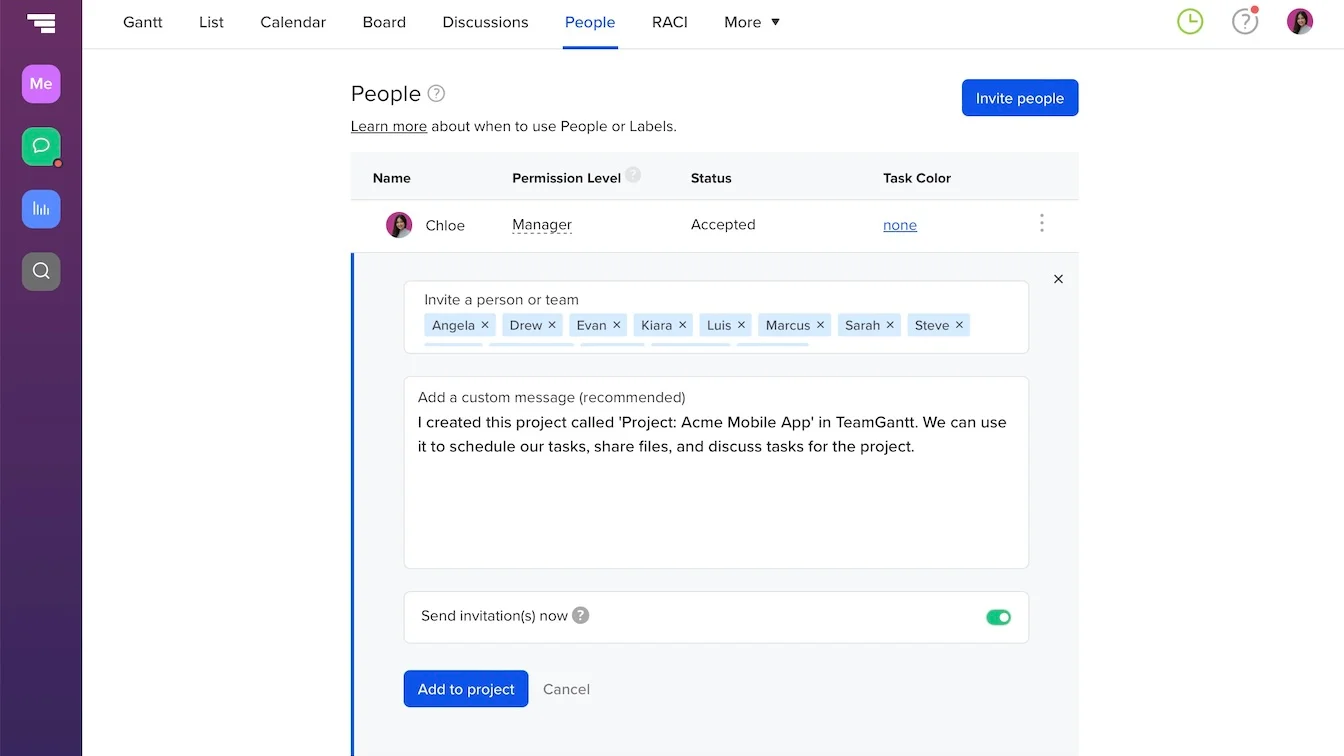The height and width of the screenshot is (756, 1344).
Task: Open the time tracking clock icon
Action: click(x=1189, y=21)
